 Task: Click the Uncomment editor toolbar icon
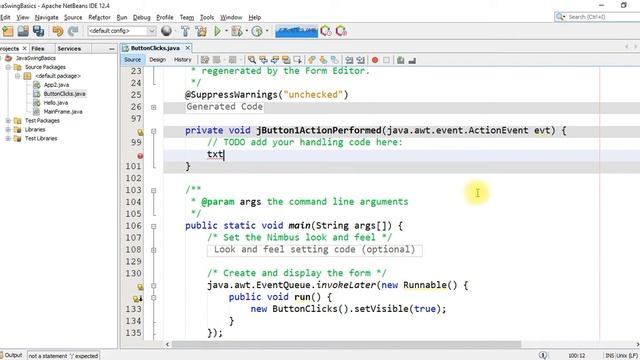click(412, 60)
